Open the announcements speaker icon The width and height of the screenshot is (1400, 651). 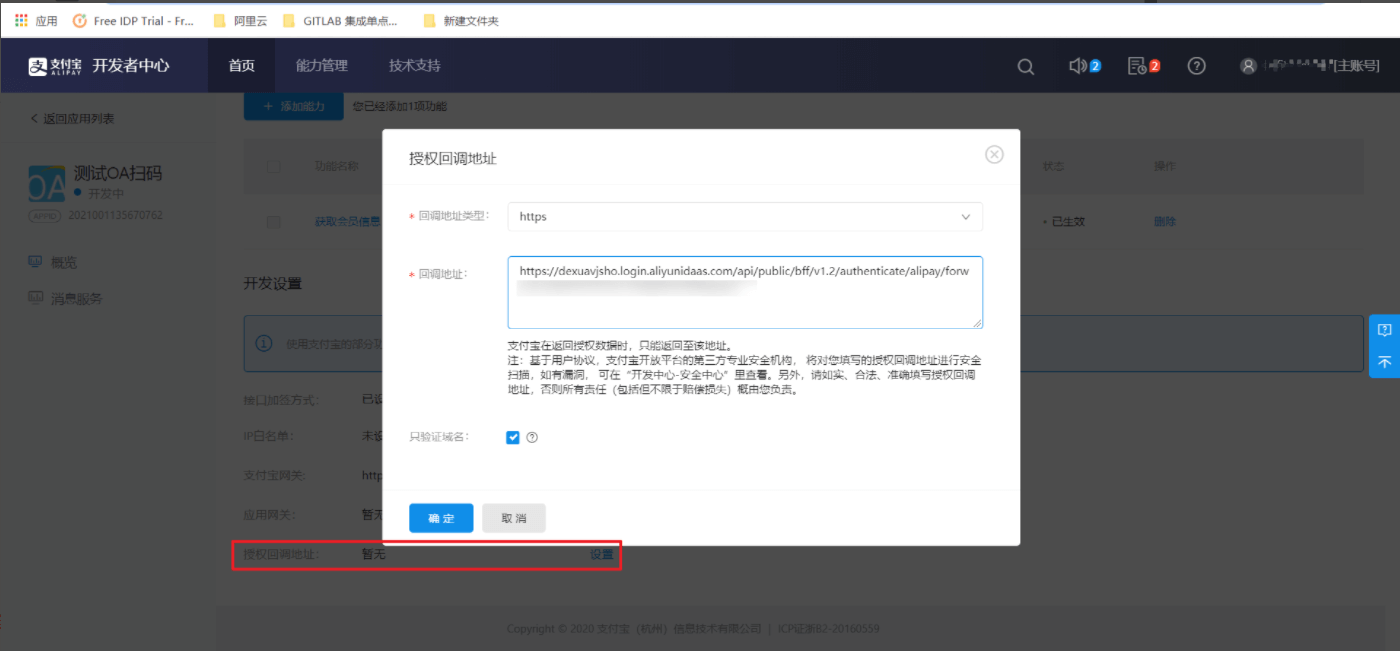pyautogui.click(x=1078, y=66)
